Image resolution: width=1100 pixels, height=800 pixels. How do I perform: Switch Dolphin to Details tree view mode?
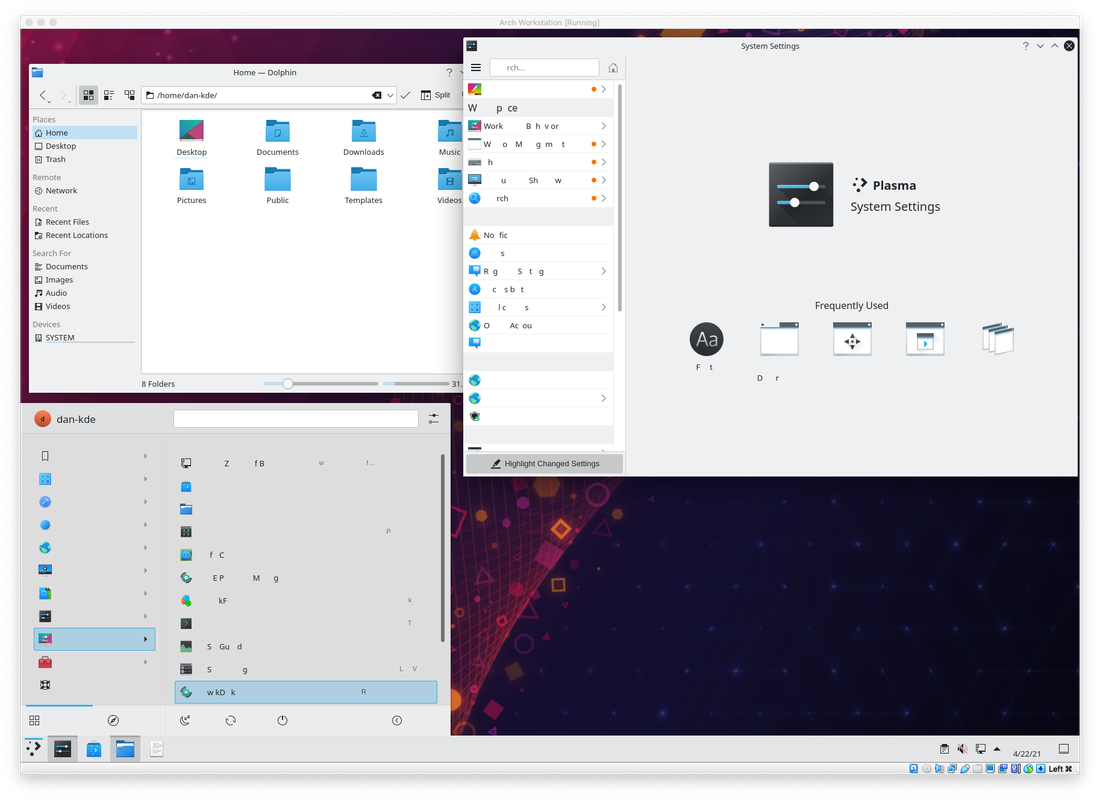pos(129,95)
